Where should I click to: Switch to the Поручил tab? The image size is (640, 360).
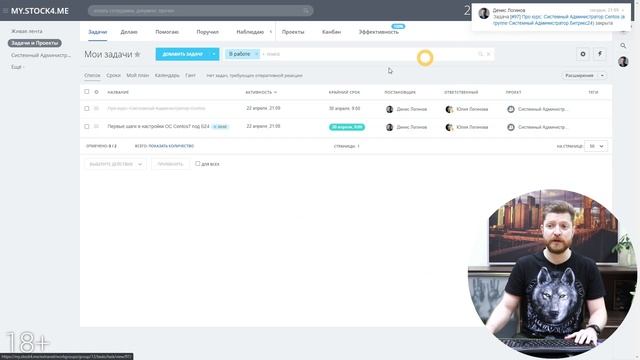(x=207, y=32)
